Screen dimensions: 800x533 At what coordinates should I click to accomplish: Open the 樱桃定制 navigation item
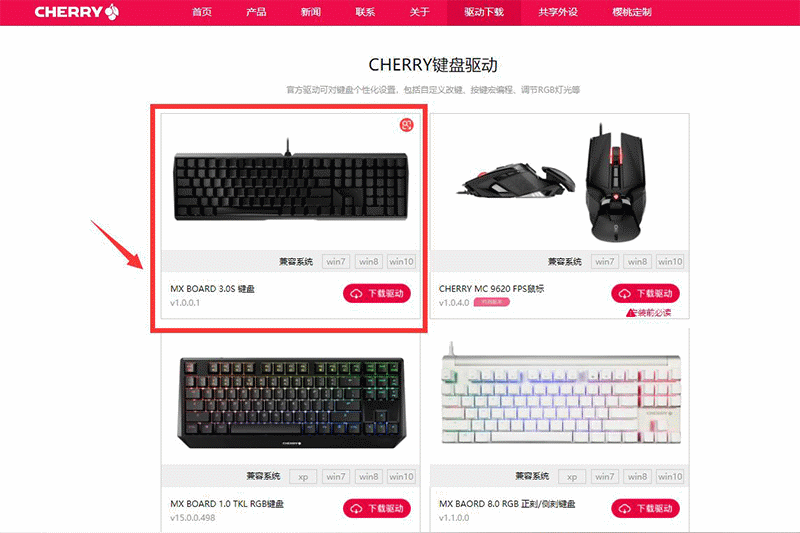(632, 12)
